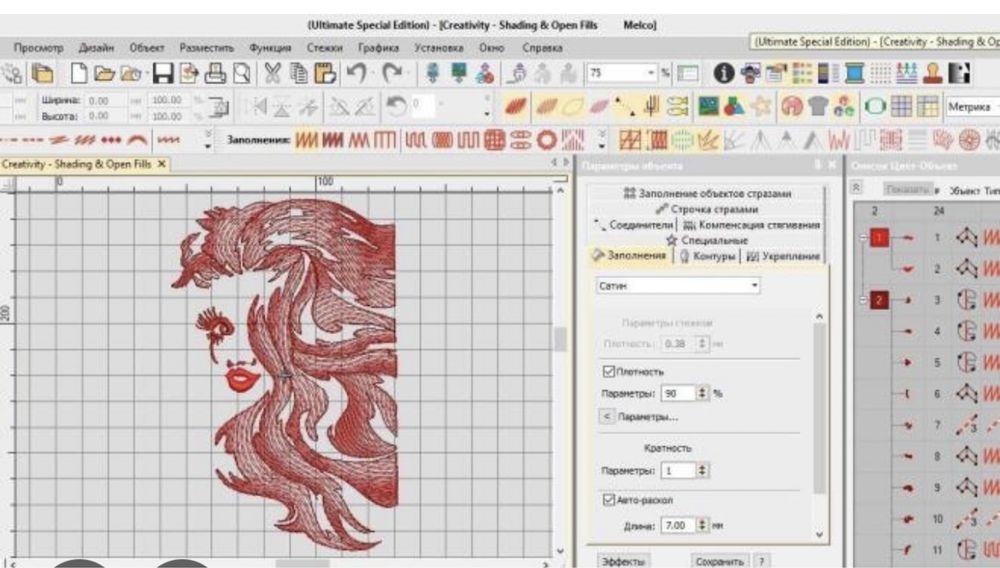Screen dimensions: 1000x568
Task: Select the triple-dot stitch line icon
Action: coord(110,140)
